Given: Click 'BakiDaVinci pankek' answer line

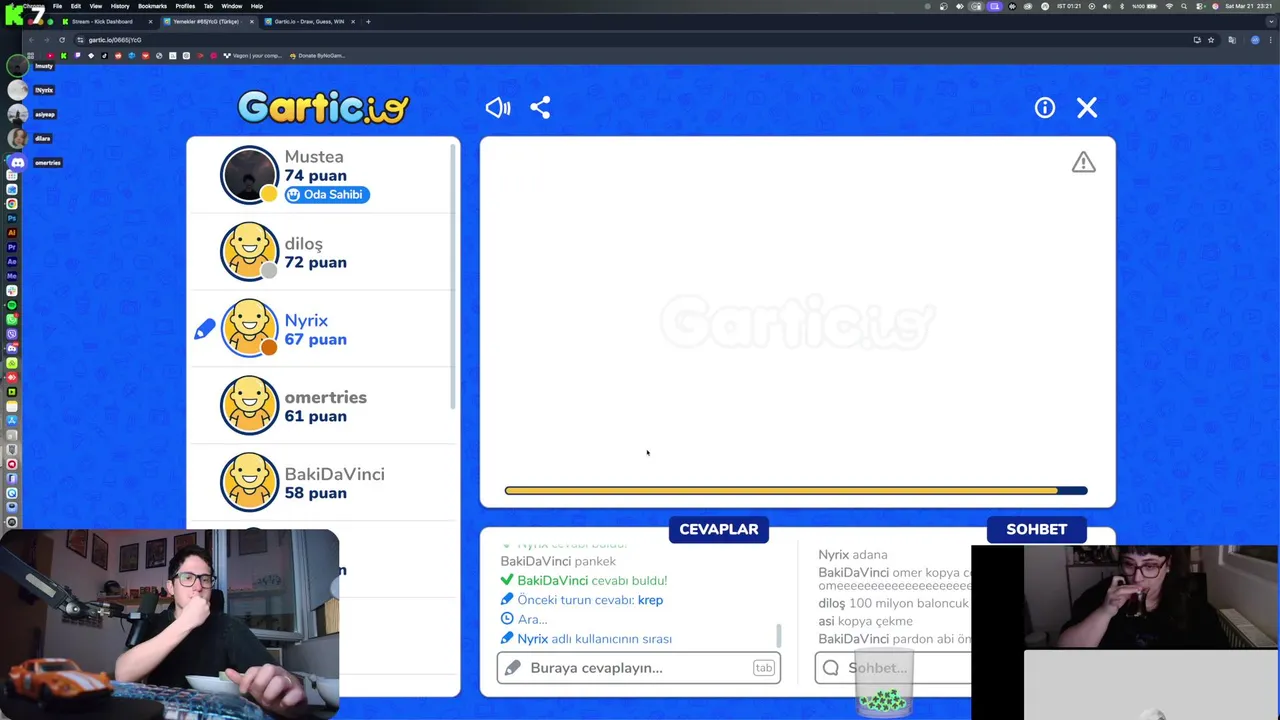Looking at the screenshot, I should [x=558, y=562].
